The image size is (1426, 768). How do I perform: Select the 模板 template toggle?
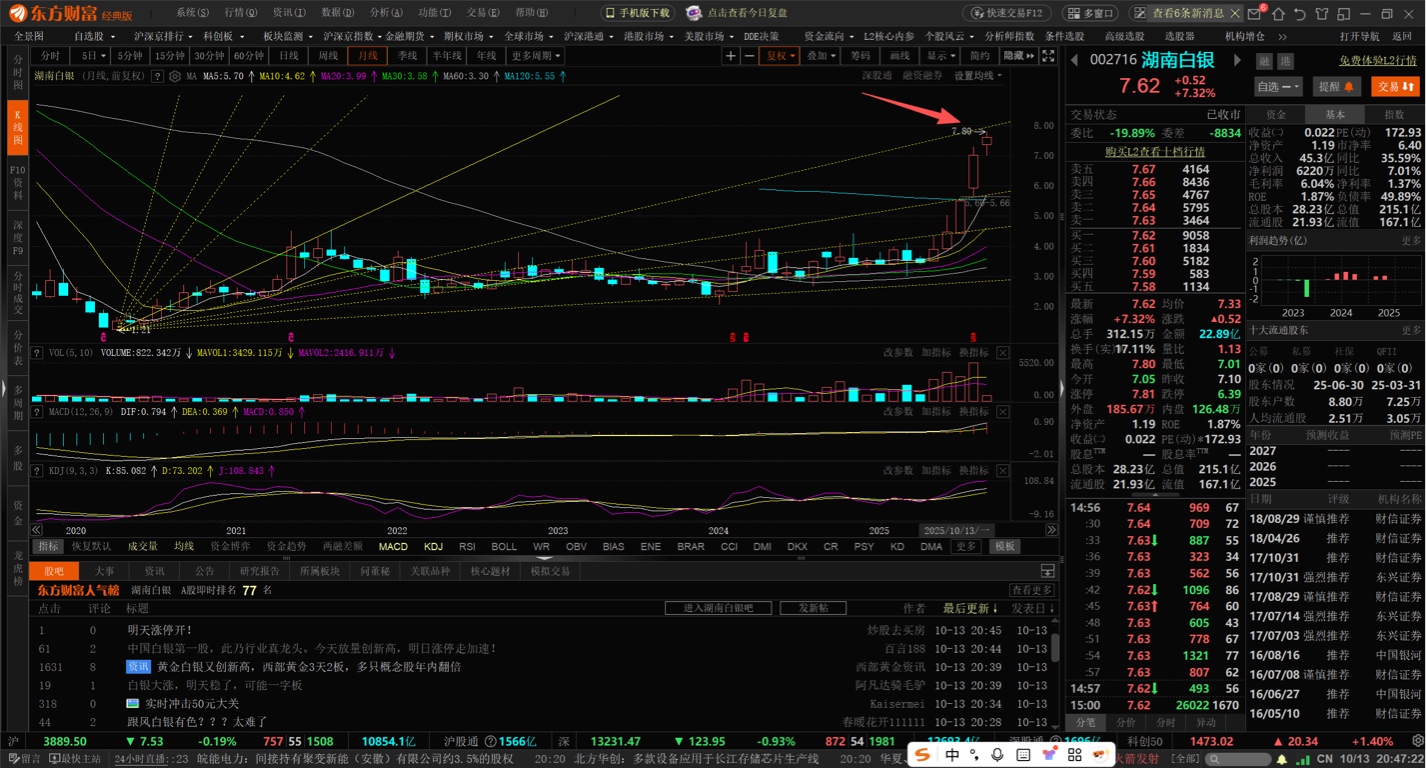click(x=1003, y=546)
